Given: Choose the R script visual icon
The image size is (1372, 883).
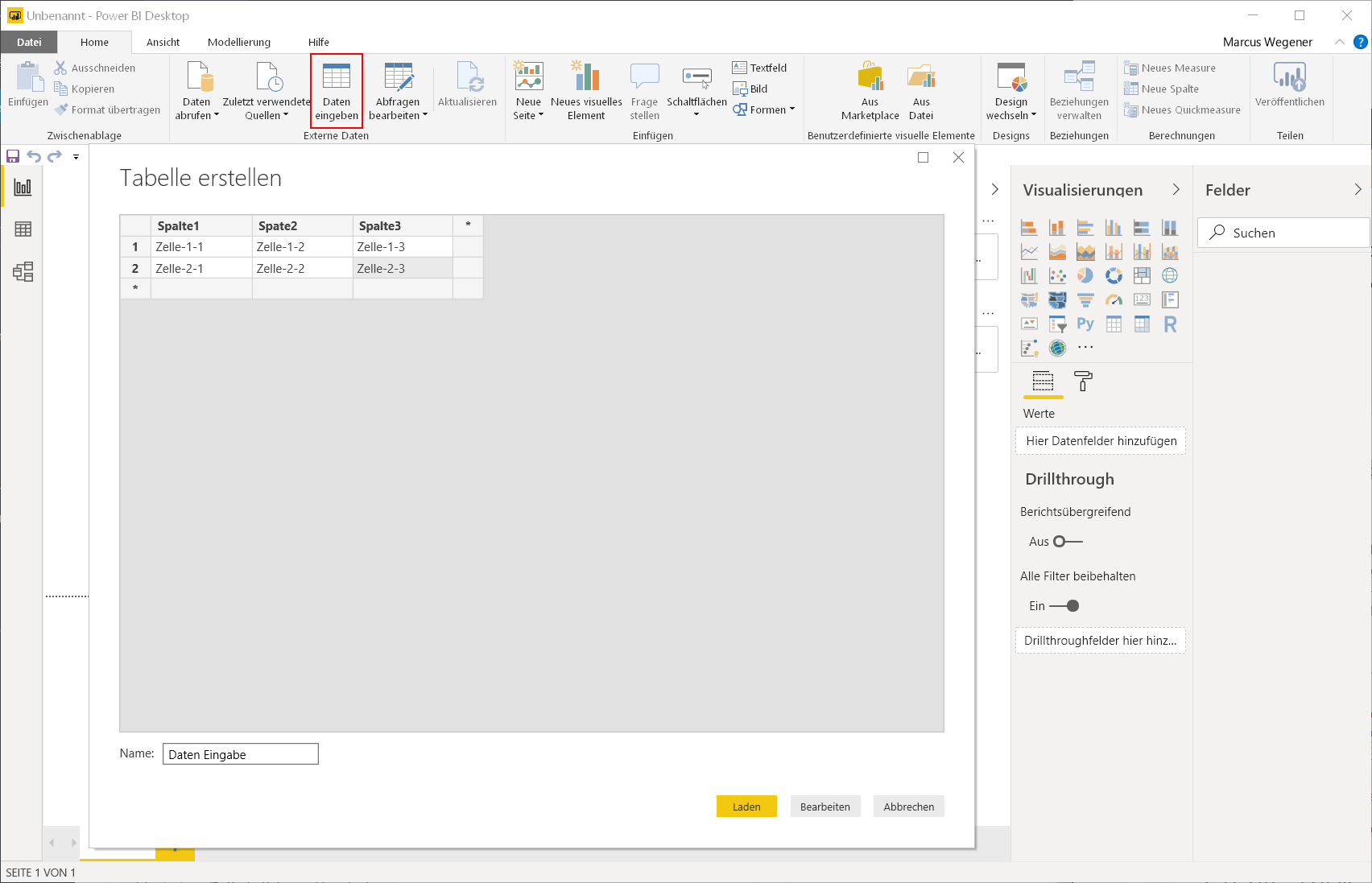Looking at the screenshot, I should [x=1170, y=324].
